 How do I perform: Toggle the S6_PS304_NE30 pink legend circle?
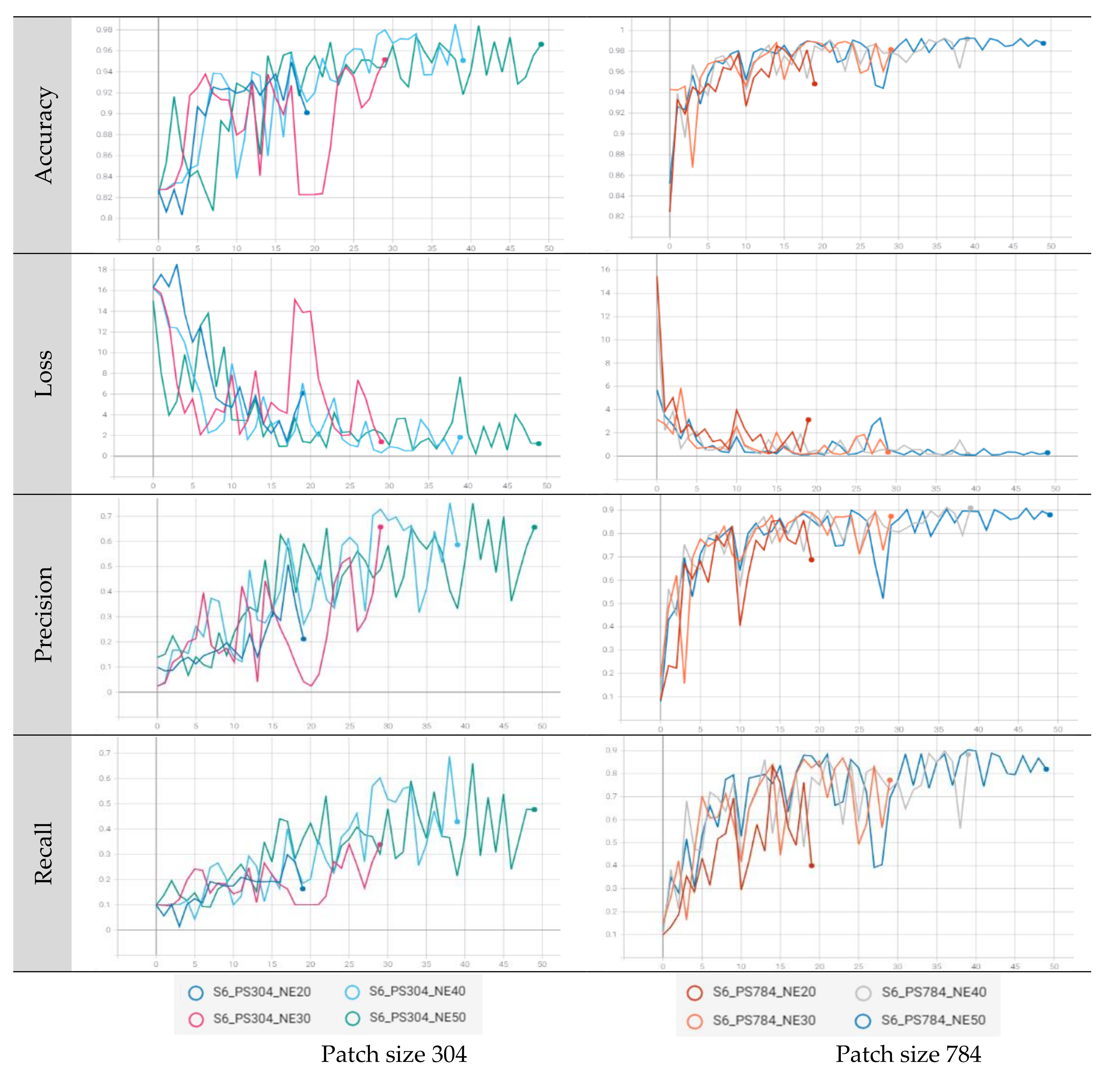(x=196, y=1020)
